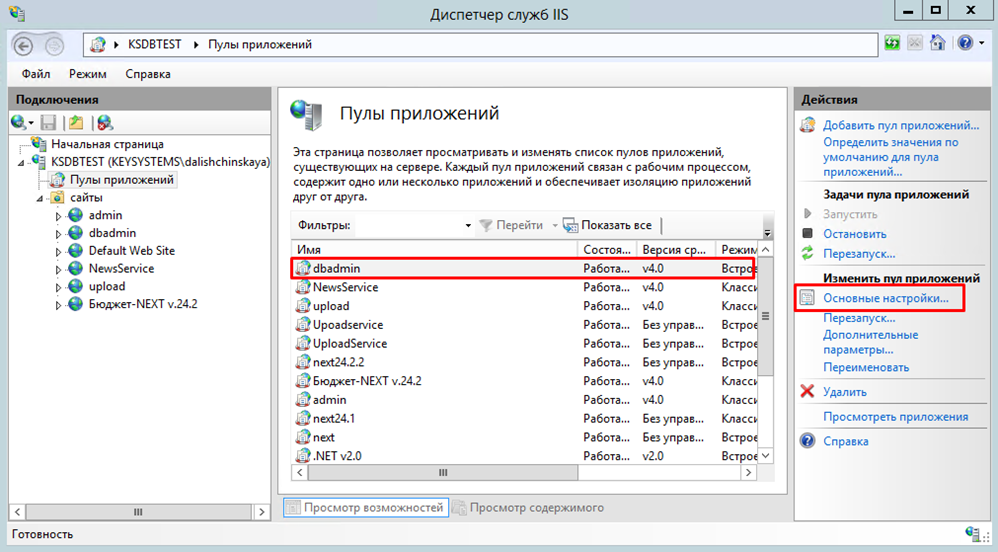Select the next24.1 pool row

[526, 418]
